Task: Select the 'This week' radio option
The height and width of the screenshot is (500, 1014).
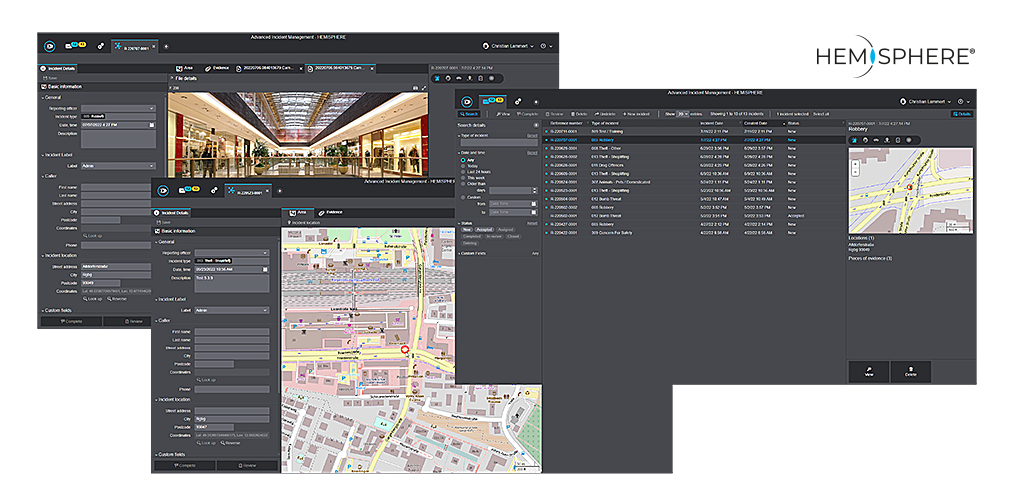Action: (463, 177)
